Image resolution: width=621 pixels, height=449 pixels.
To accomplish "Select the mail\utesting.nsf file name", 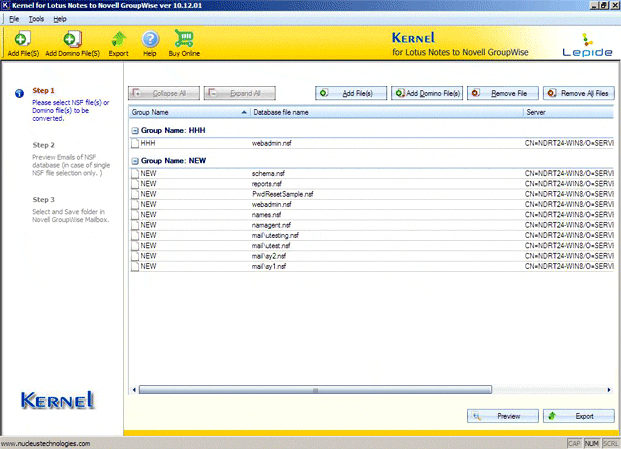I will [275, 235].
